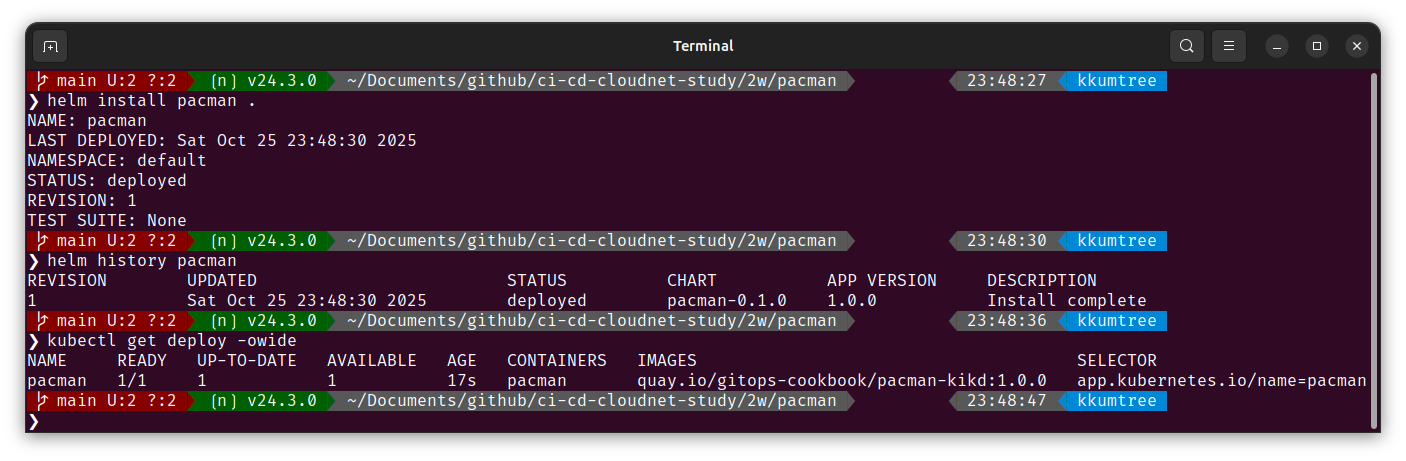Click the 'kubectl get deploy -owide' command
This screenshot has height=461, width=1406.
pyautogui.click(x=171, y=341)
